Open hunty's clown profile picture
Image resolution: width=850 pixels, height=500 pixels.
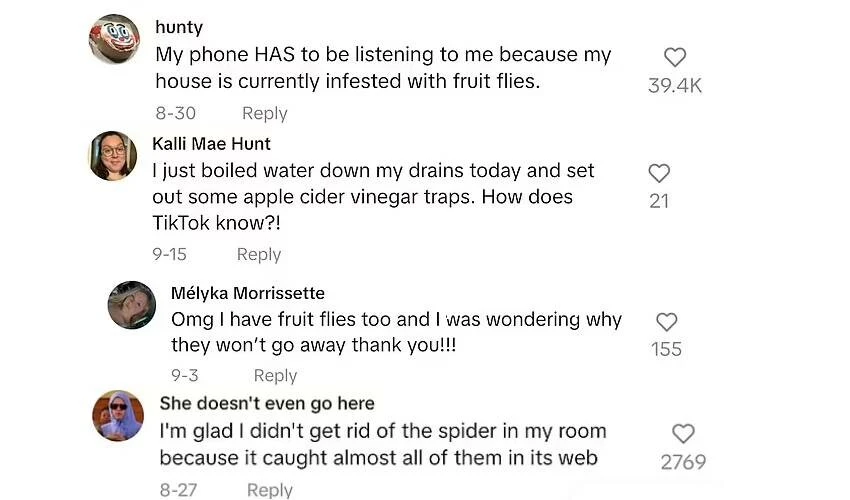114,39
